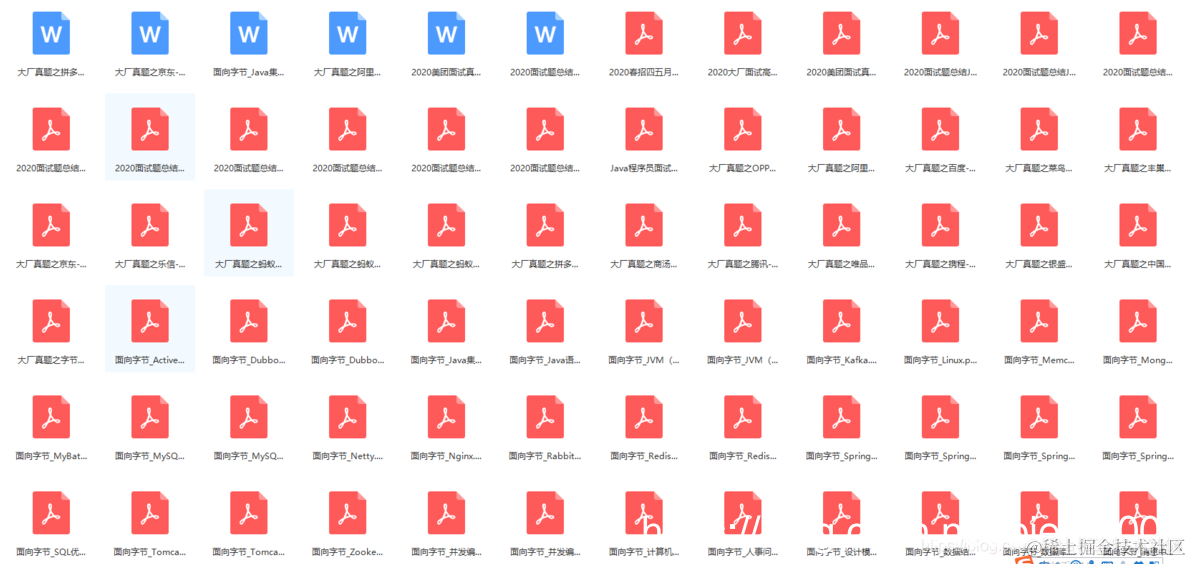The height and width of the screenshot is (564, 1192).
Task: Select the PDF 2020大厂面试高...
Action: (x=743, y=33)
